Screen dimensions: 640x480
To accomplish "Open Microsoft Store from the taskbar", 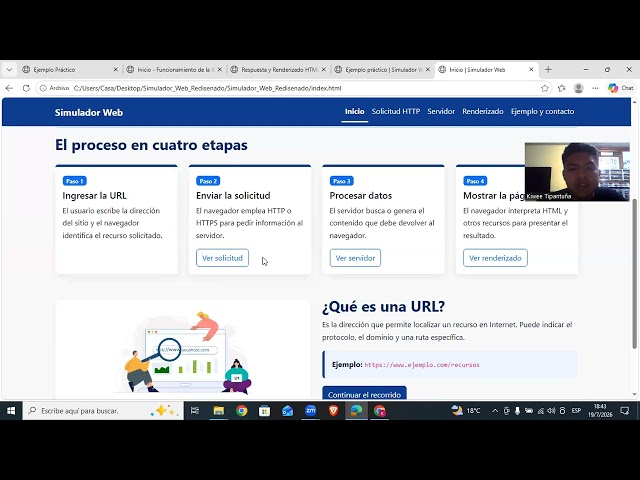I will [x=264, y=411].
